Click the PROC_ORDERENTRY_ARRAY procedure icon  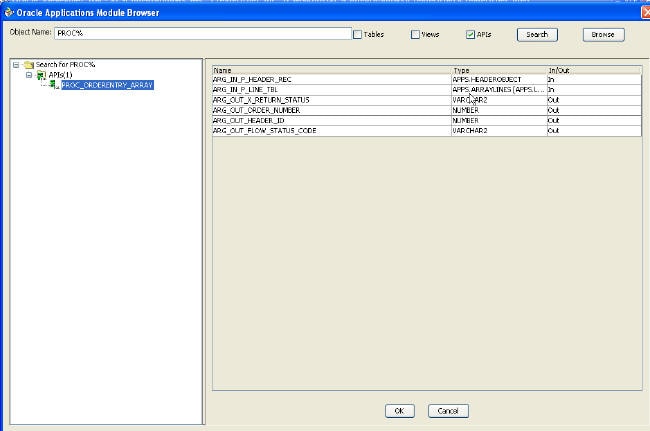(x=53, y=85)
